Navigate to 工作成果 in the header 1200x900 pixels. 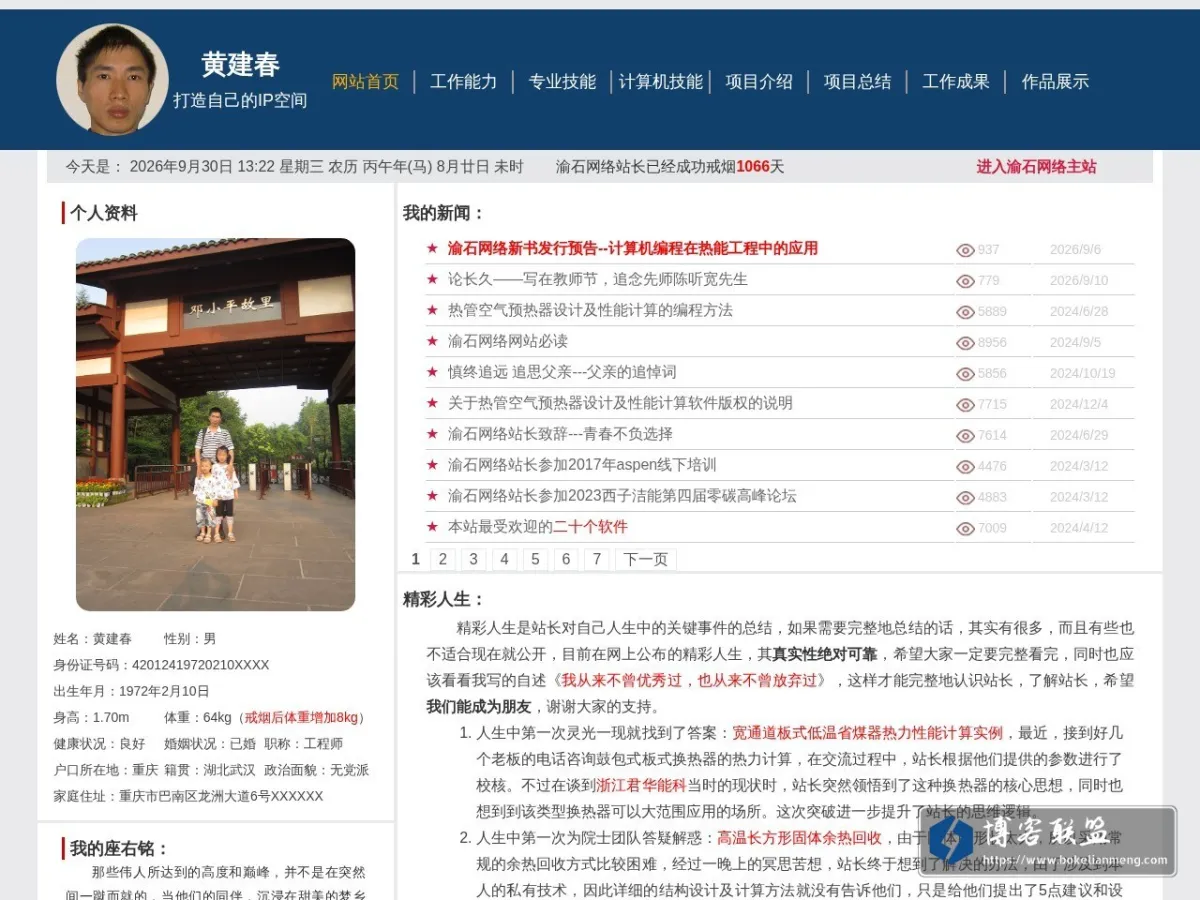click(956, 82)
